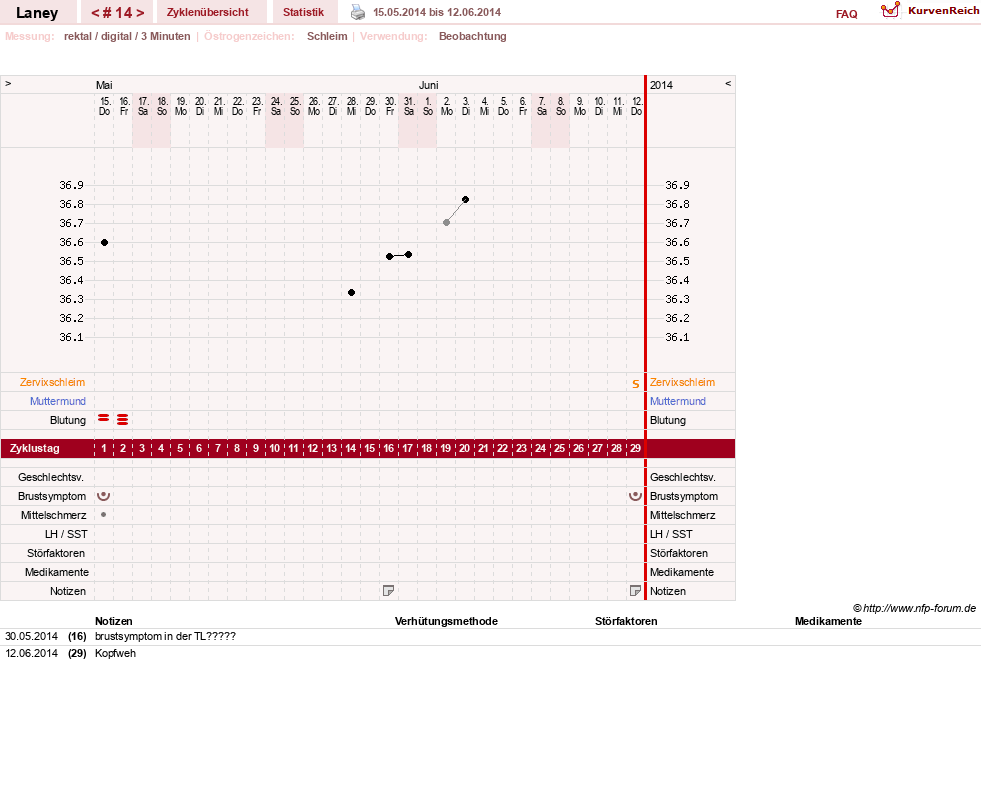Image resolution: width=981 pixels, height=800 pixels.
Task: Click note text 'brustsymptom in der TL?????'
Action: (x=165, y=636)
